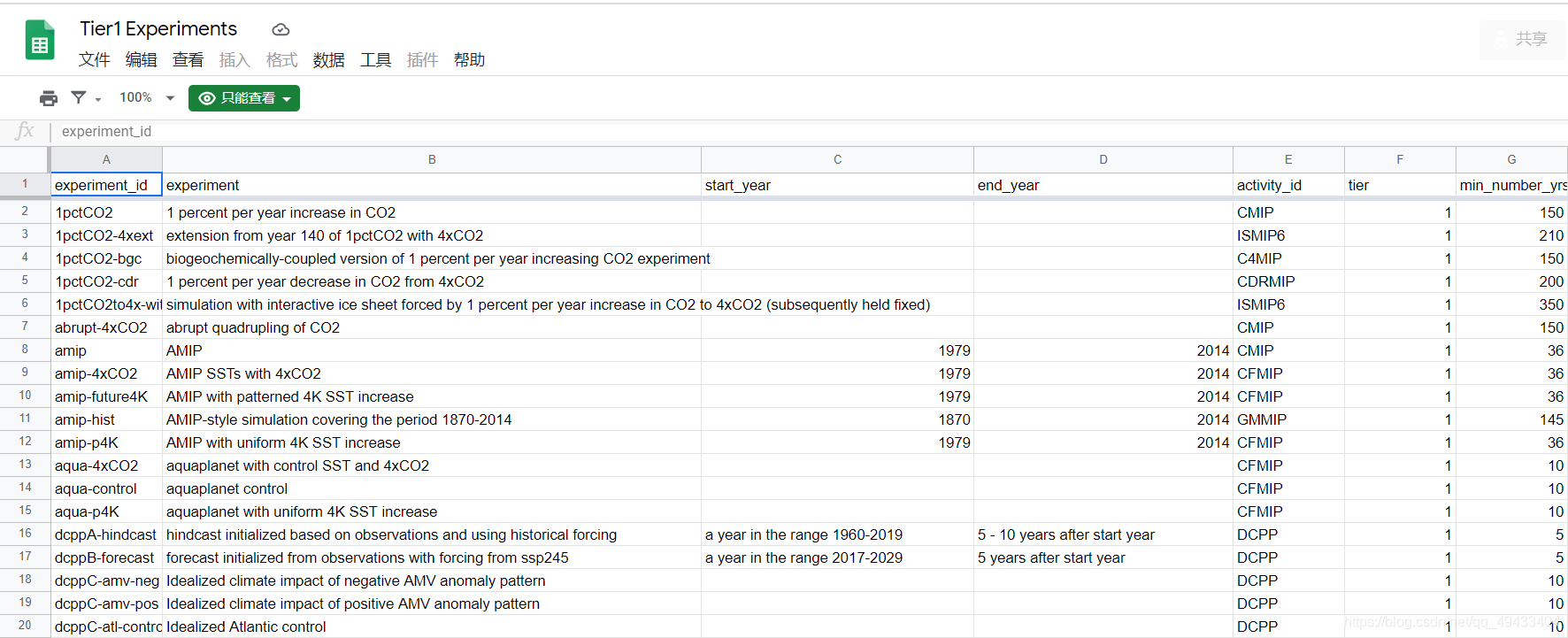Click the 'start_year' header cell

pyautogui.click(x=837, y=184)
